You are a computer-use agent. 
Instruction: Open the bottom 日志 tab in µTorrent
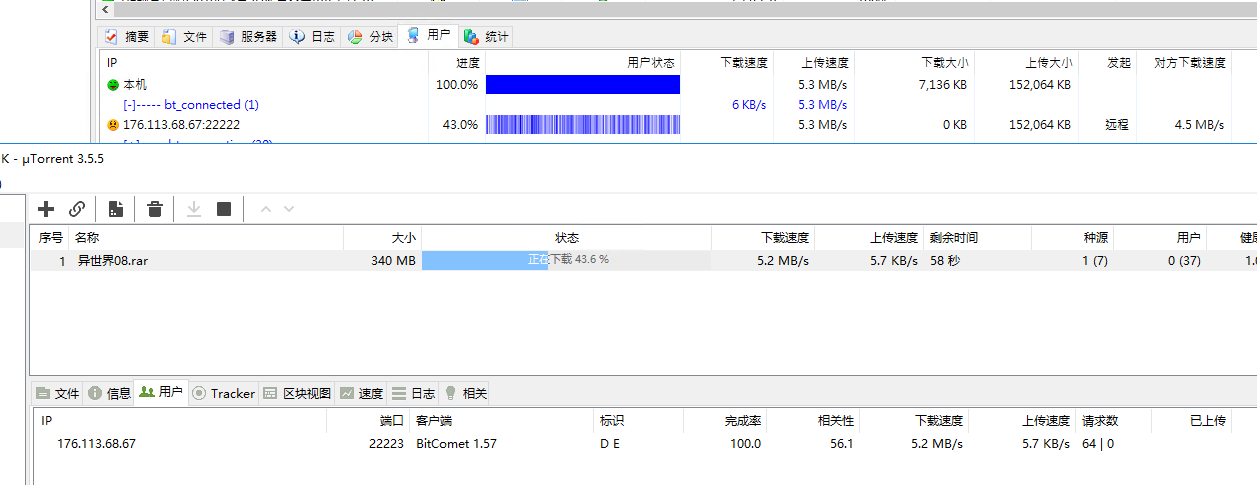[x=413, y=393]
